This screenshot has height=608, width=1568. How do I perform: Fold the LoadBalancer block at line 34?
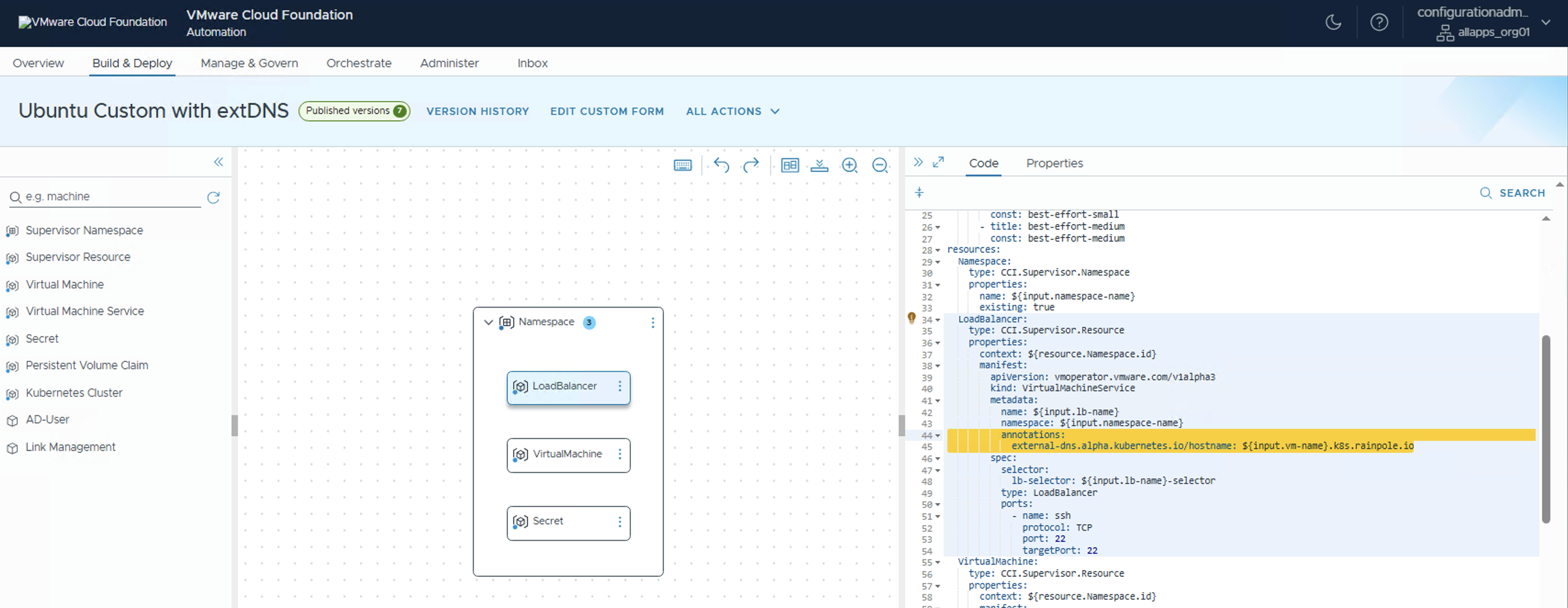938,320
